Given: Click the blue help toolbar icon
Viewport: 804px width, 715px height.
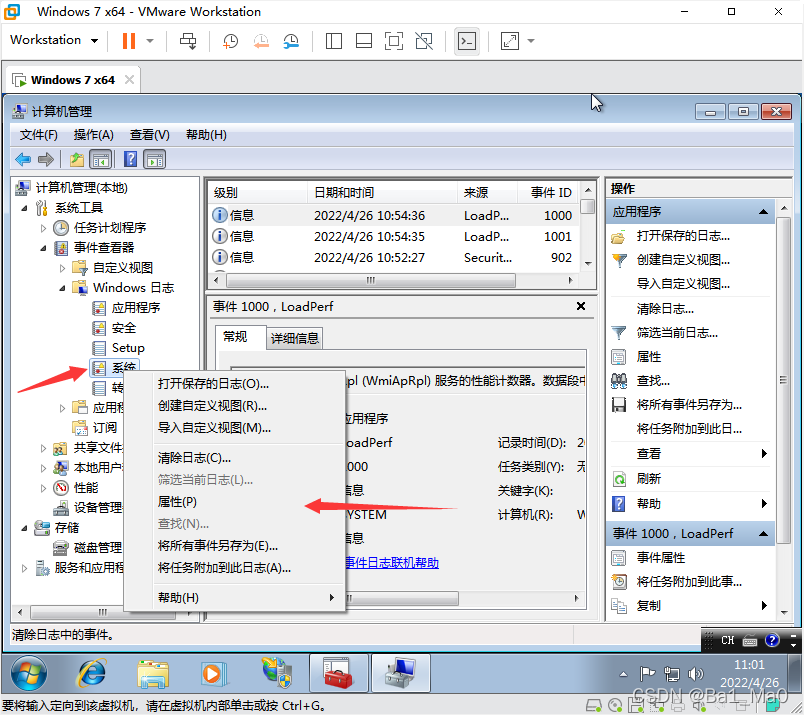Looking at the screenshot, I should coord(131,160).
